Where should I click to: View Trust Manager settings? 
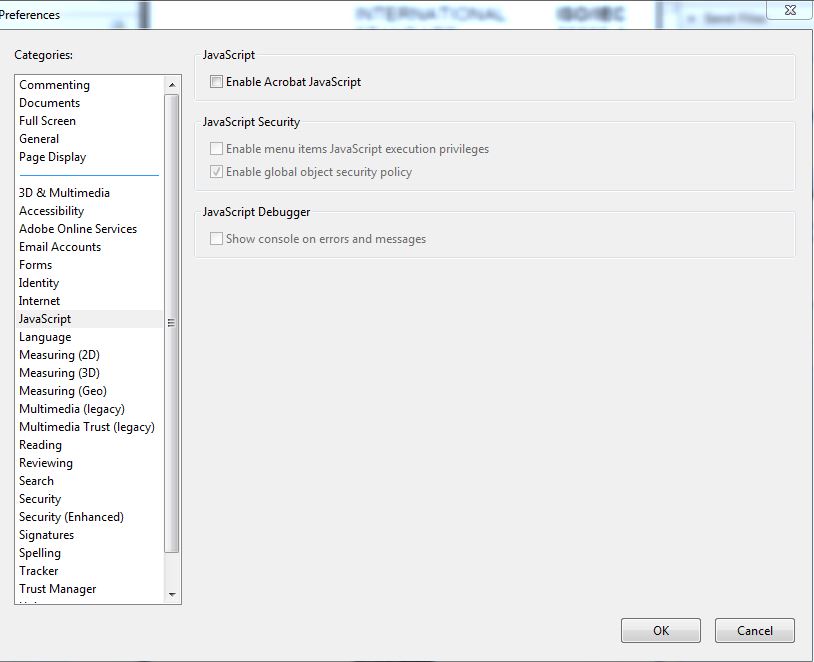(57, 588)
